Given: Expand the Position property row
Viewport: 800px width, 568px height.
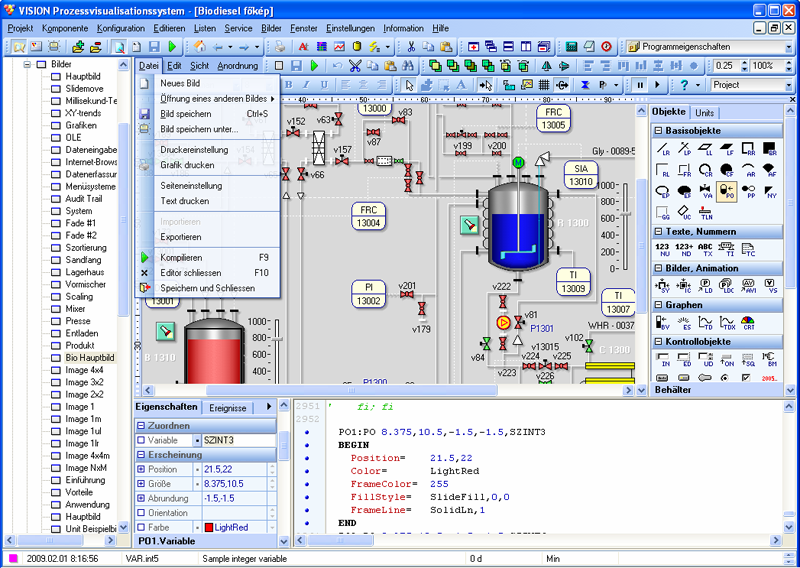Looking at the screenshot, I should click(141, 469).
